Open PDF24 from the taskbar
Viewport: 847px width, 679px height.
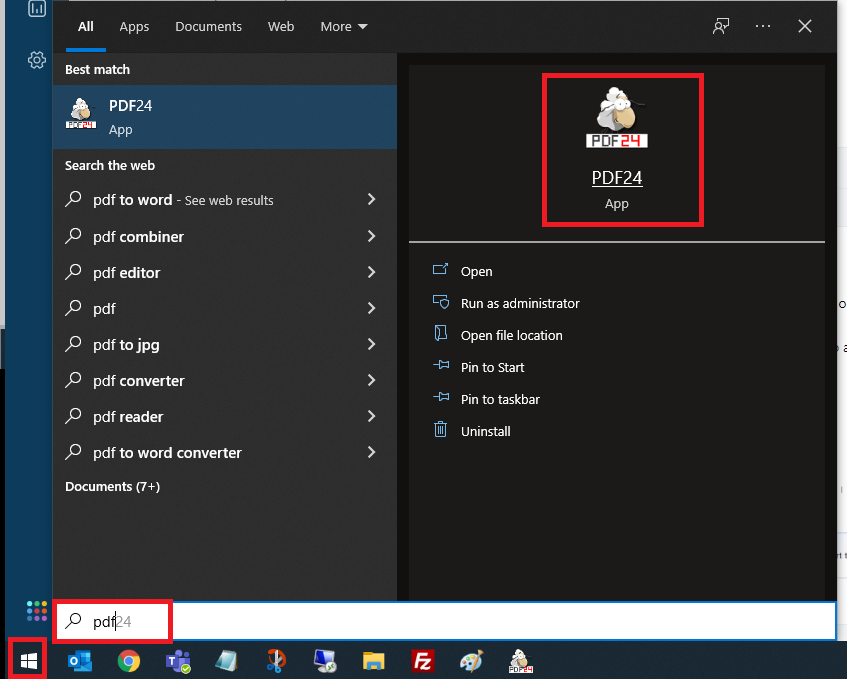click(520, 661)
